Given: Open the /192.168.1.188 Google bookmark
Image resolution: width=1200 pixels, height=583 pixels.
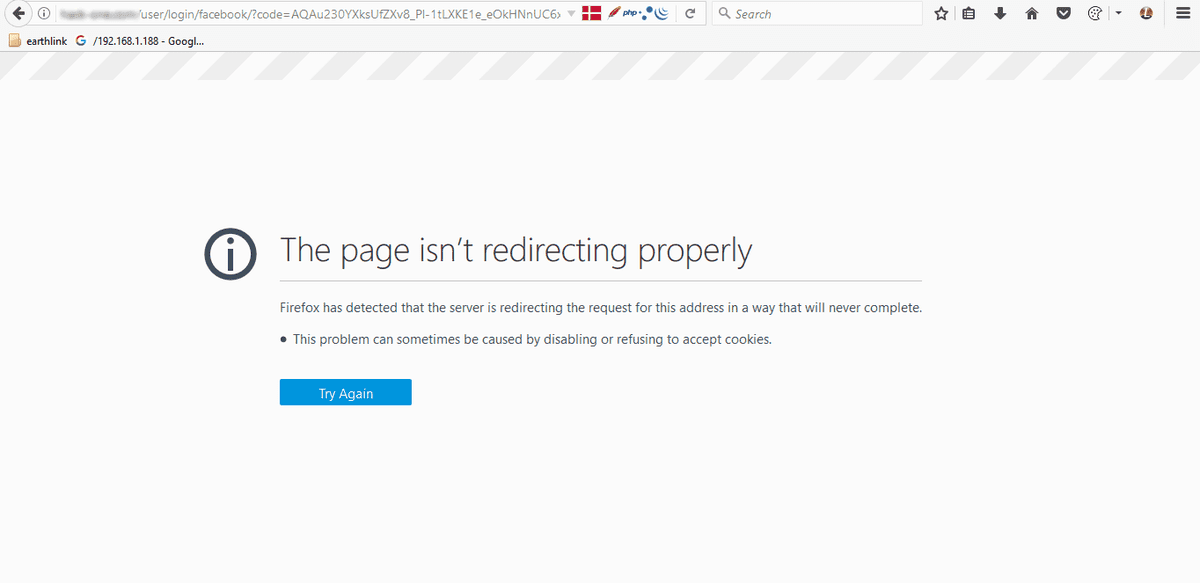Looking at the screenshot, I should [140, 41].
